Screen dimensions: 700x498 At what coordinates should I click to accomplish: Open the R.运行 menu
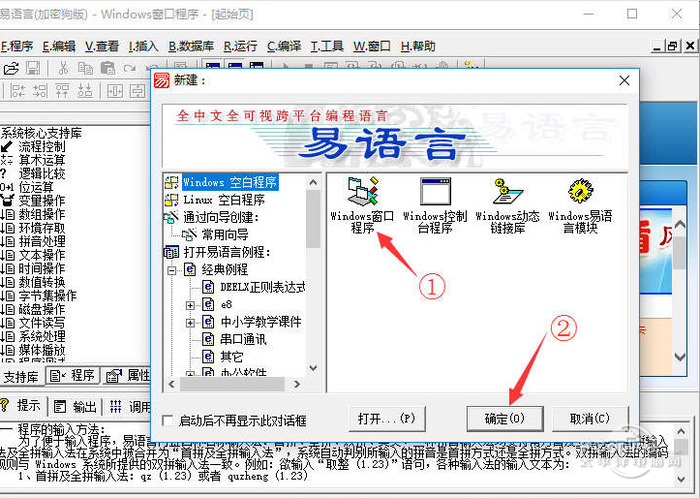point(240,46)
